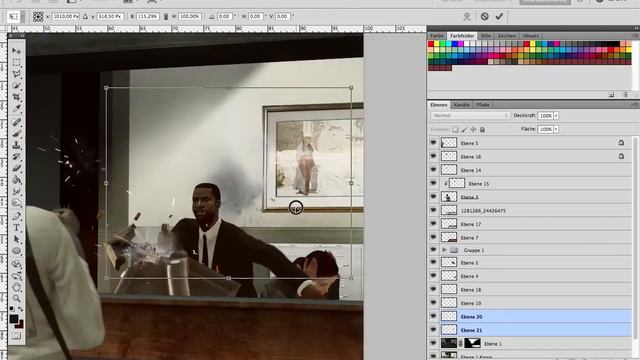This screenshot has width=640, height=360.
Task: Select the Blur tool
Action: pos(16,191)
